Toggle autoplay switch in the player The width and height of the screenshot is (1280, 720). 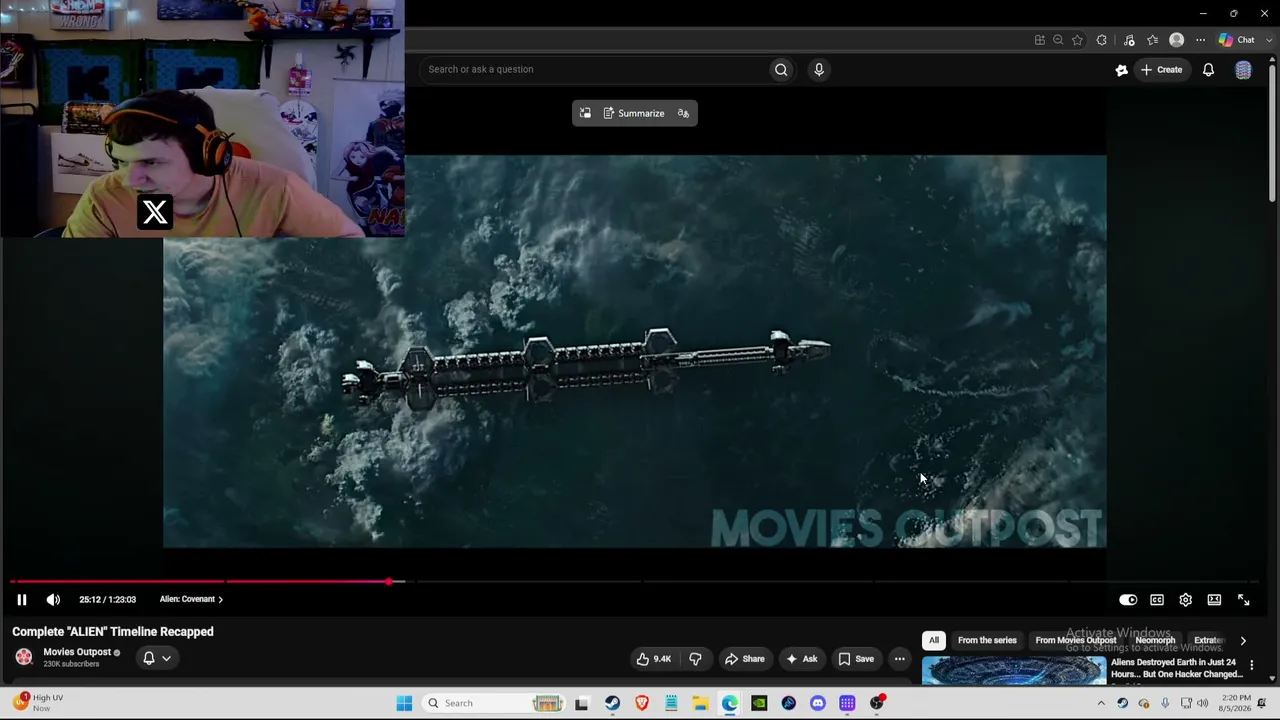point(1128,600)
